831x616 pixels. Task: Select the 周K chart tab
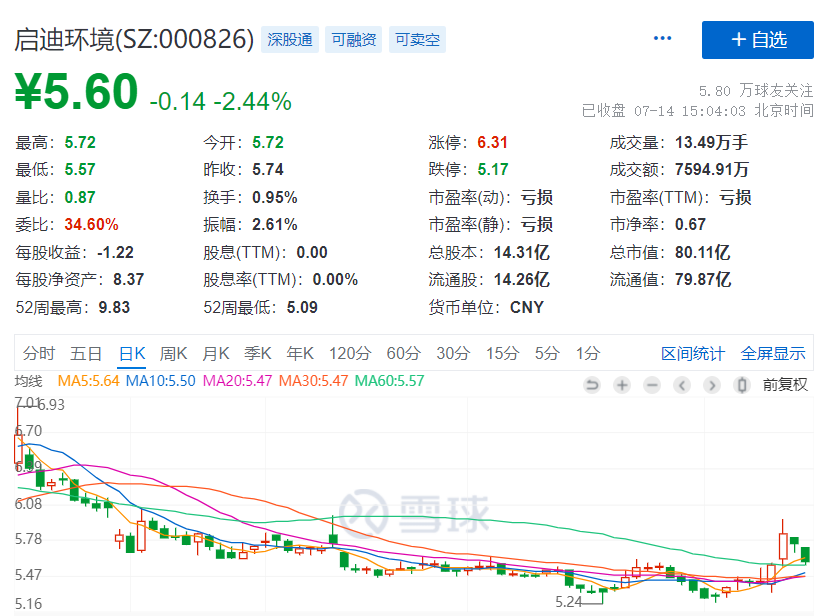[x=174, y=353]
